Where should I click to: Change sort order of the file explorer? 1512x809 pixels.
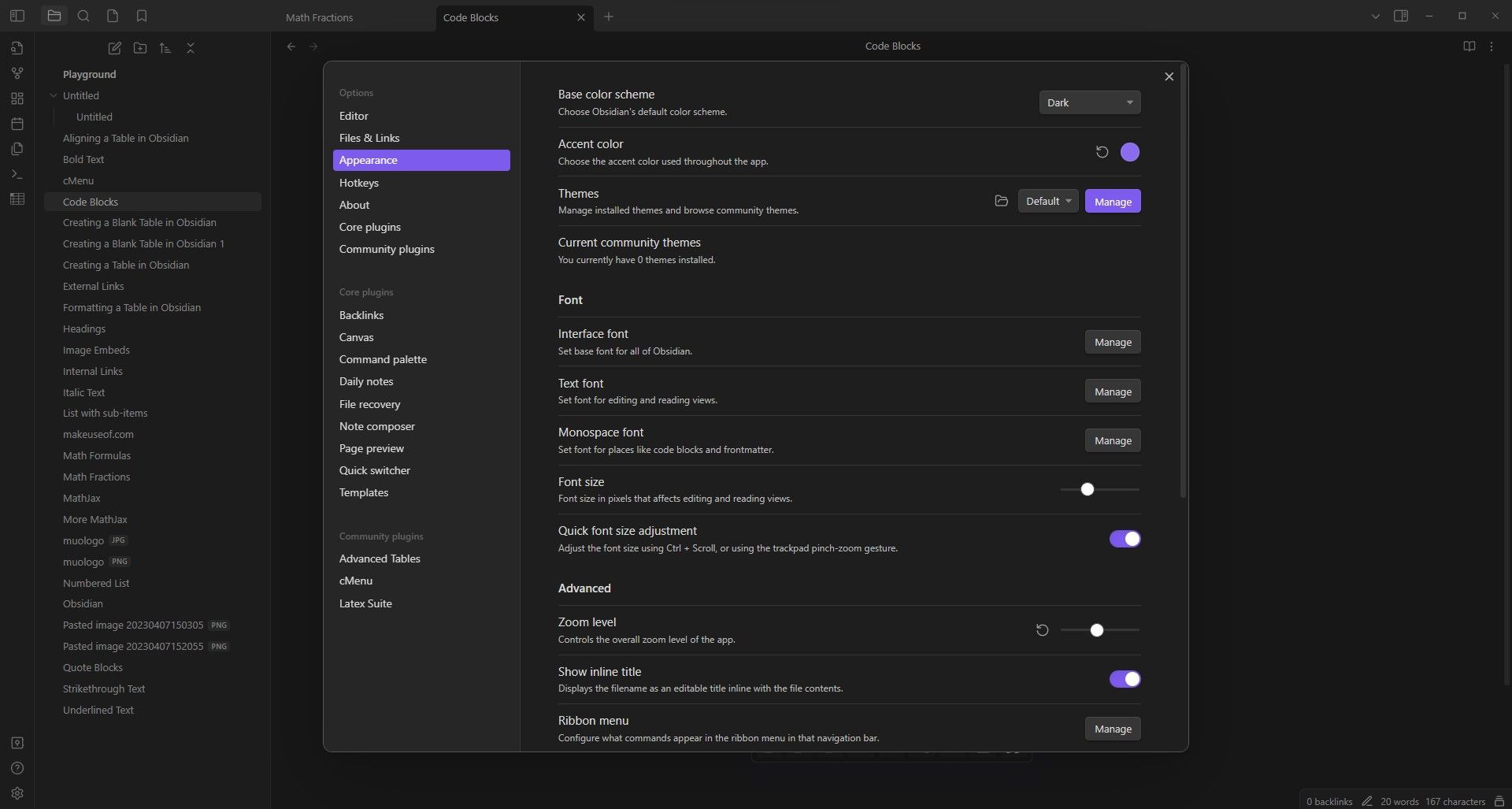click(165, 48)
